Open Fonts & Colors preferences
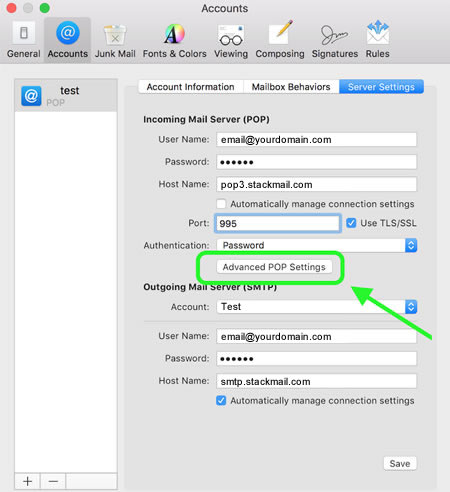 (174, 40)
